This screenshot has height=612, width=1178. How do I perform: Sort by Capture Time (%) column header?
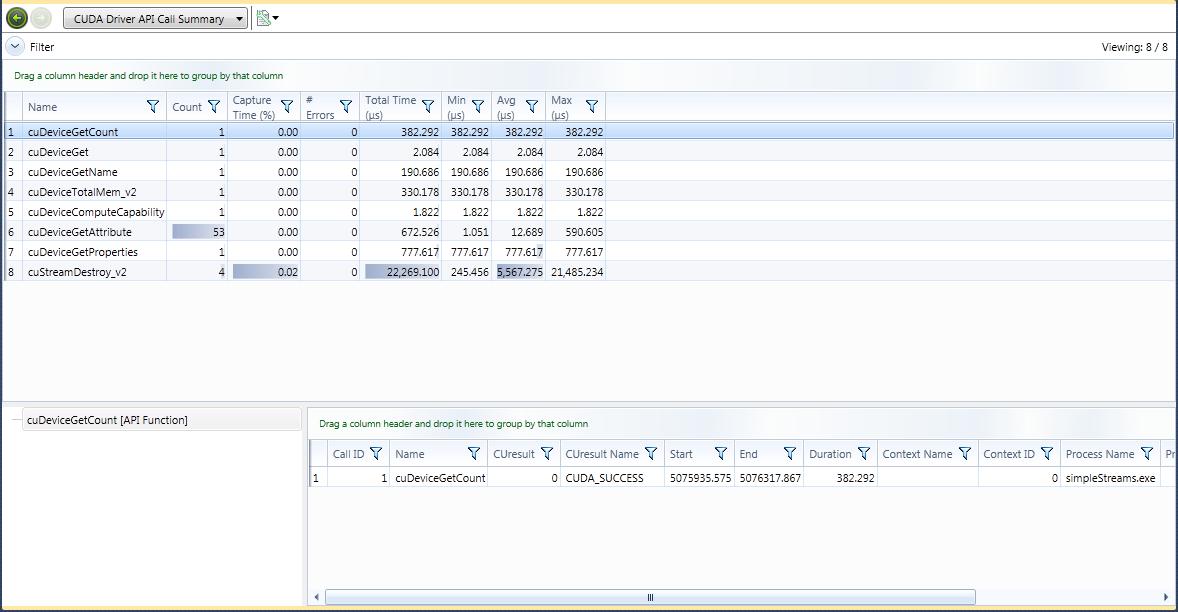pyautogui.click(x=252, y=107)
